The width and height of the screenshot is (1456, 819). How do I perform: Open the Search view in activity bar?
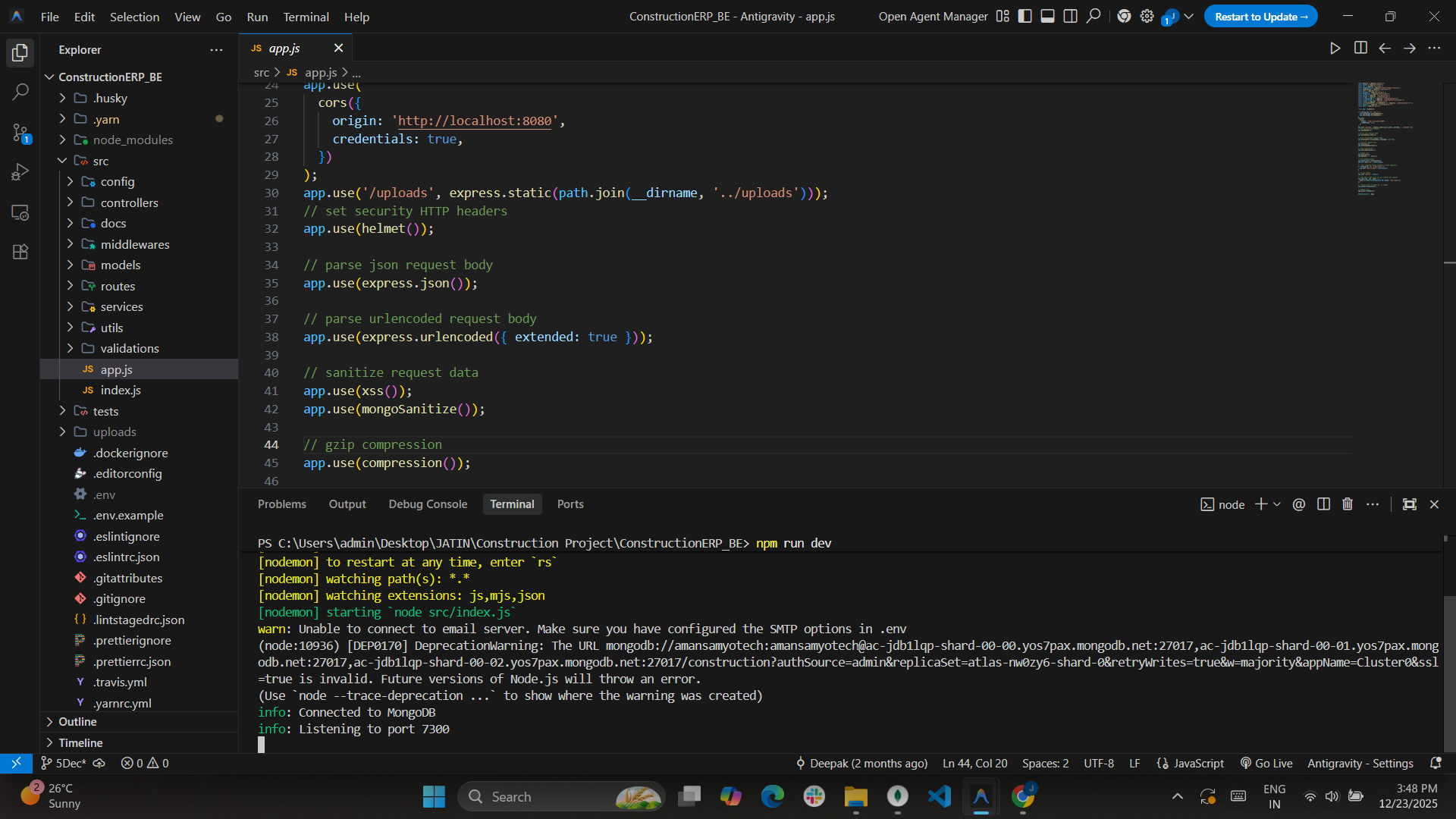[20, 93]
